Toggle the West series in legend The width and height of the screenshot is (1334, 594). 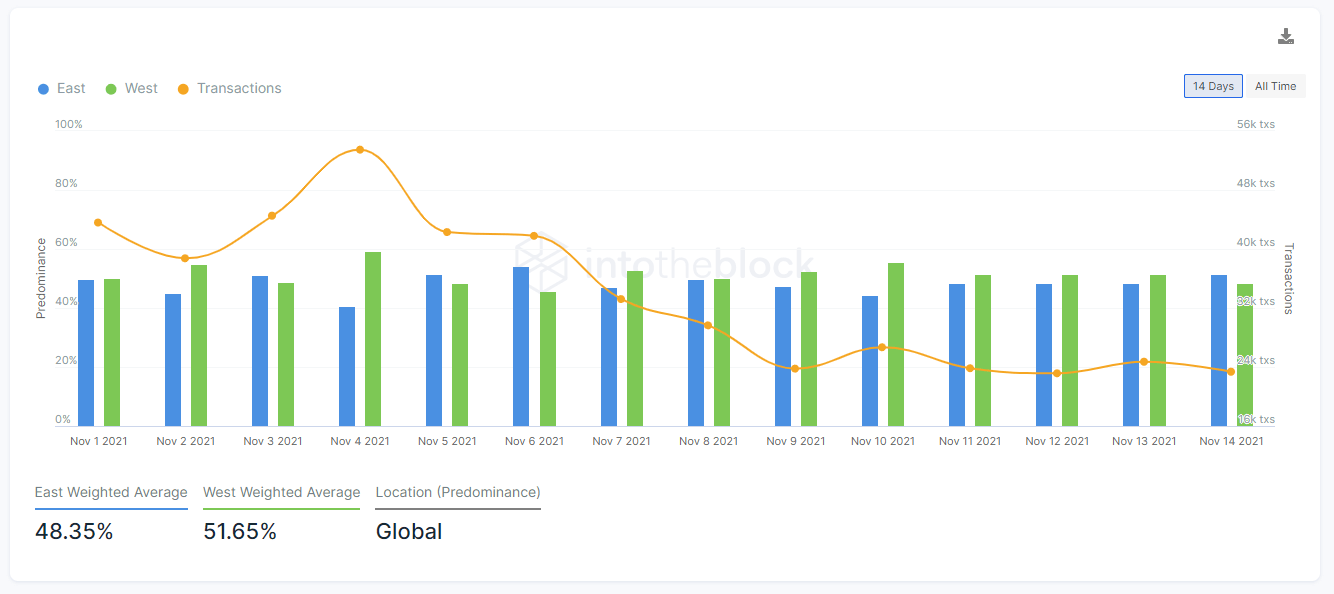[131, 88]
